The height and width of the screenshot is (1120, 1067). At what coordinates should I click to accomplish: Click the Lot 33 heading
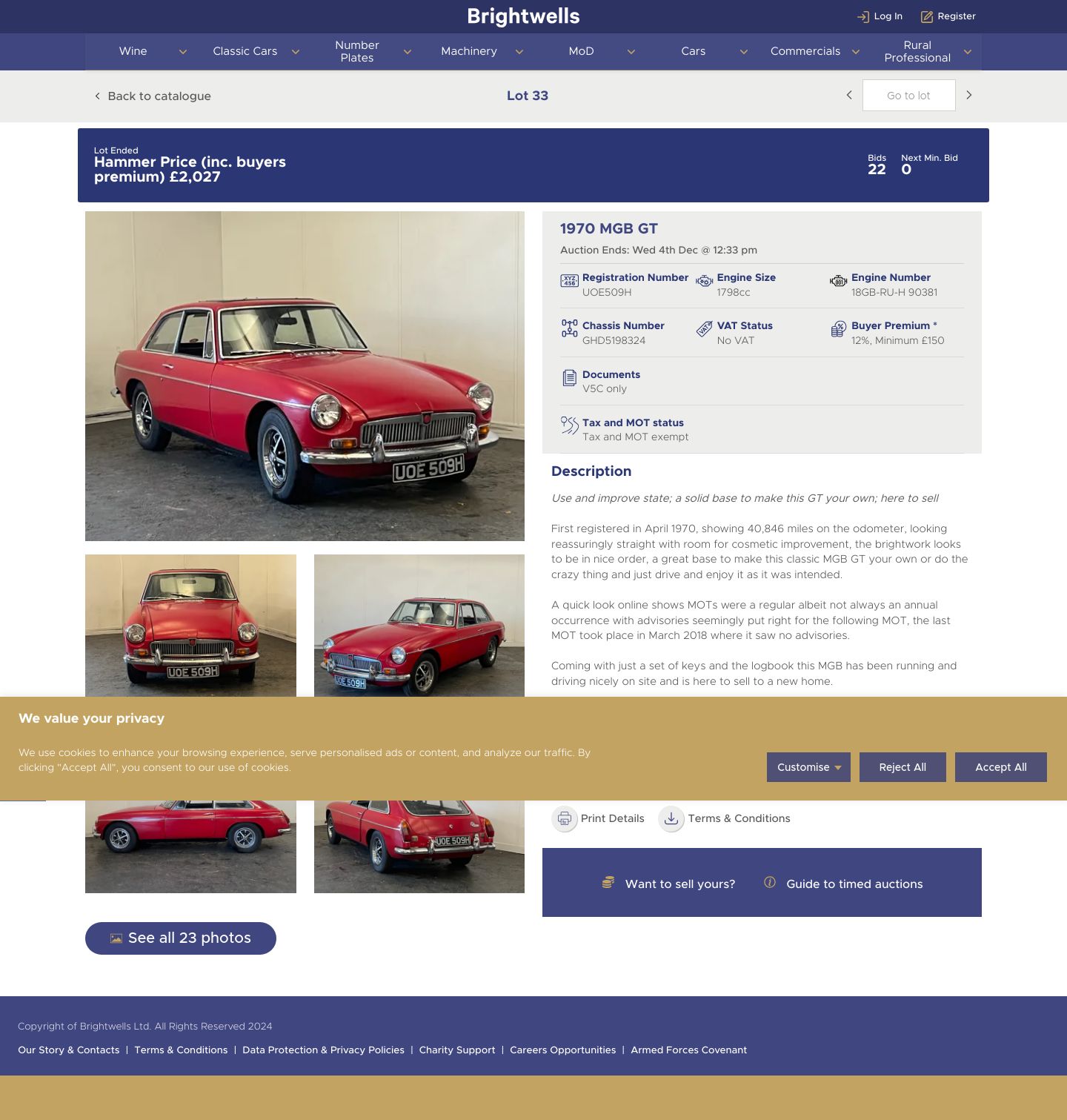(528, 96)
